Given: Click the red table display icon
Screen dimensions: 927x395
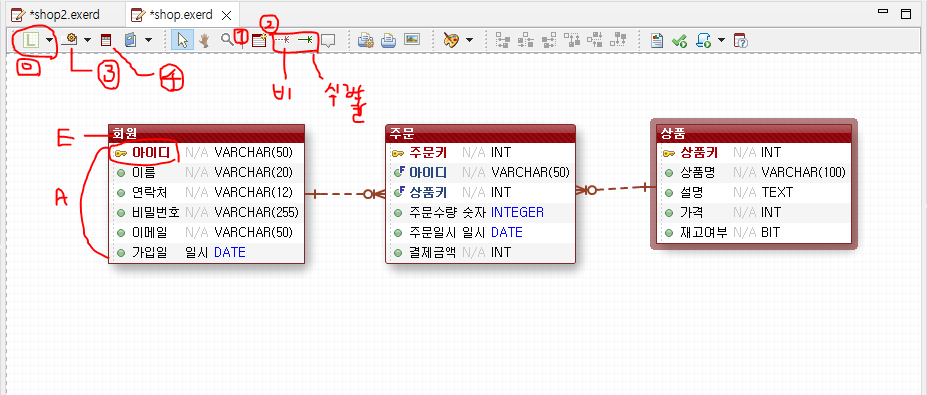Looking at the screenshot, I should click(106, 40).
